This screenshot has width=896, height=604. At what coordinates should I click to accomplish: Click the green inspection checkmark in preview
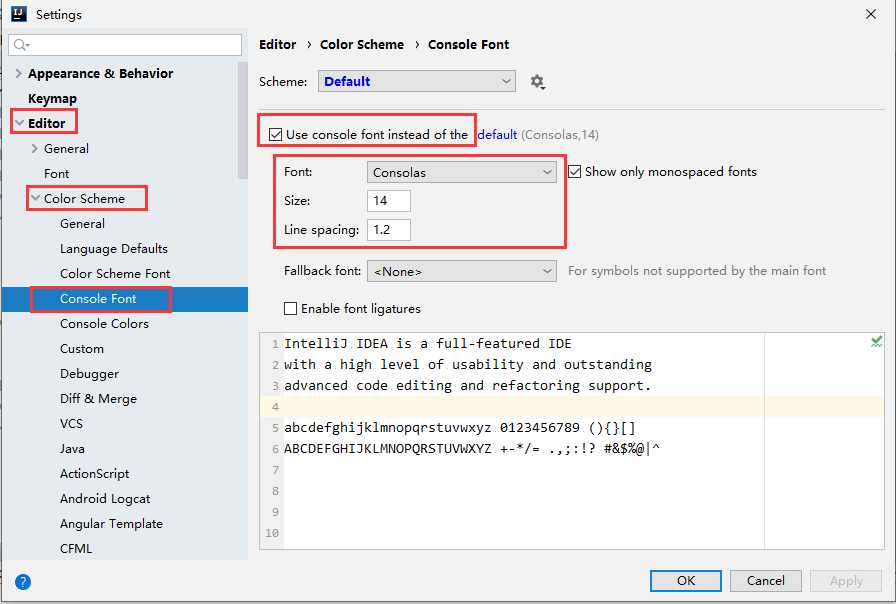point(876,342)
